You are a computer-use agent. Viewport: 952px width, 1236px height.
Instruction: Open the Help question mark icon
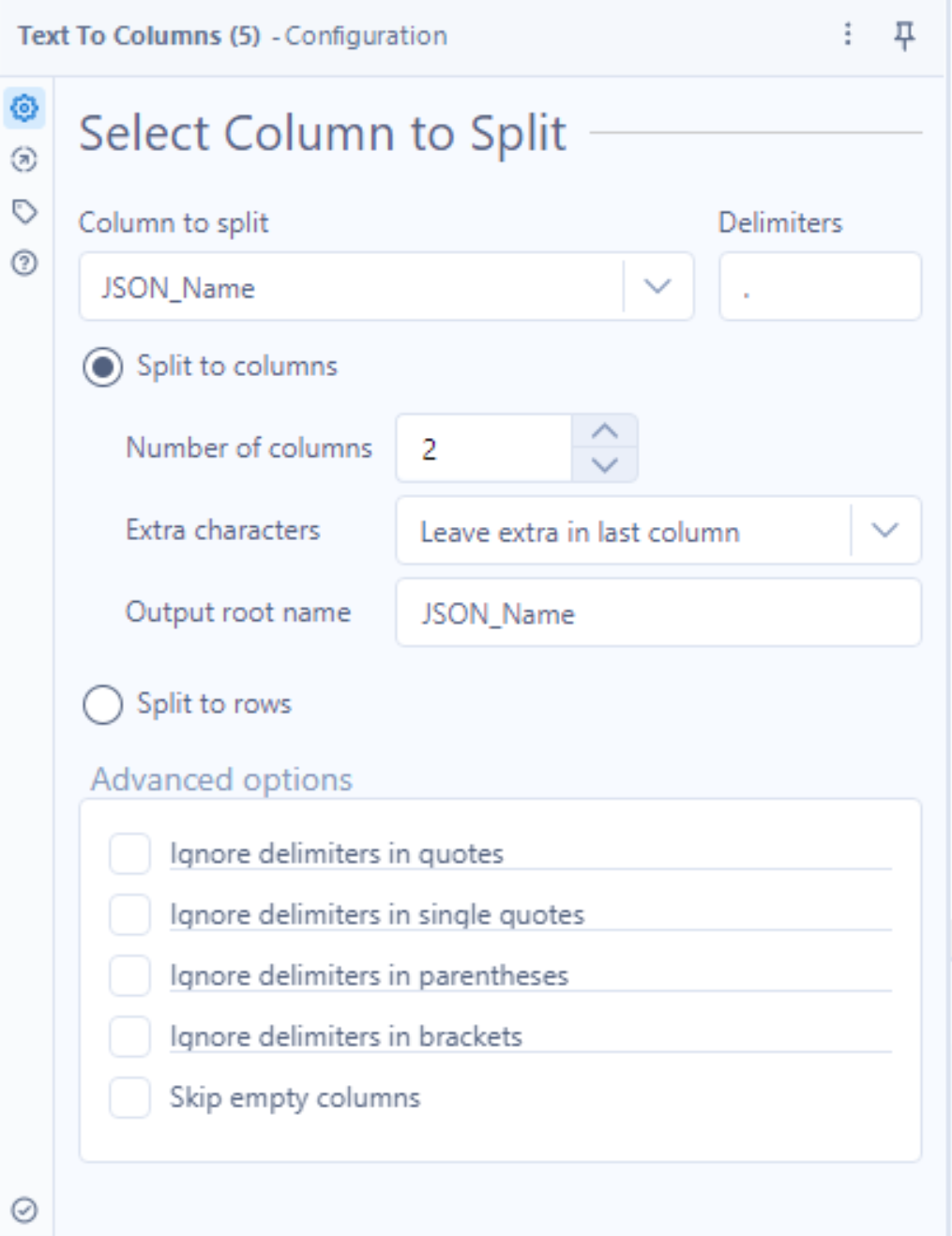tap(24, 263)
